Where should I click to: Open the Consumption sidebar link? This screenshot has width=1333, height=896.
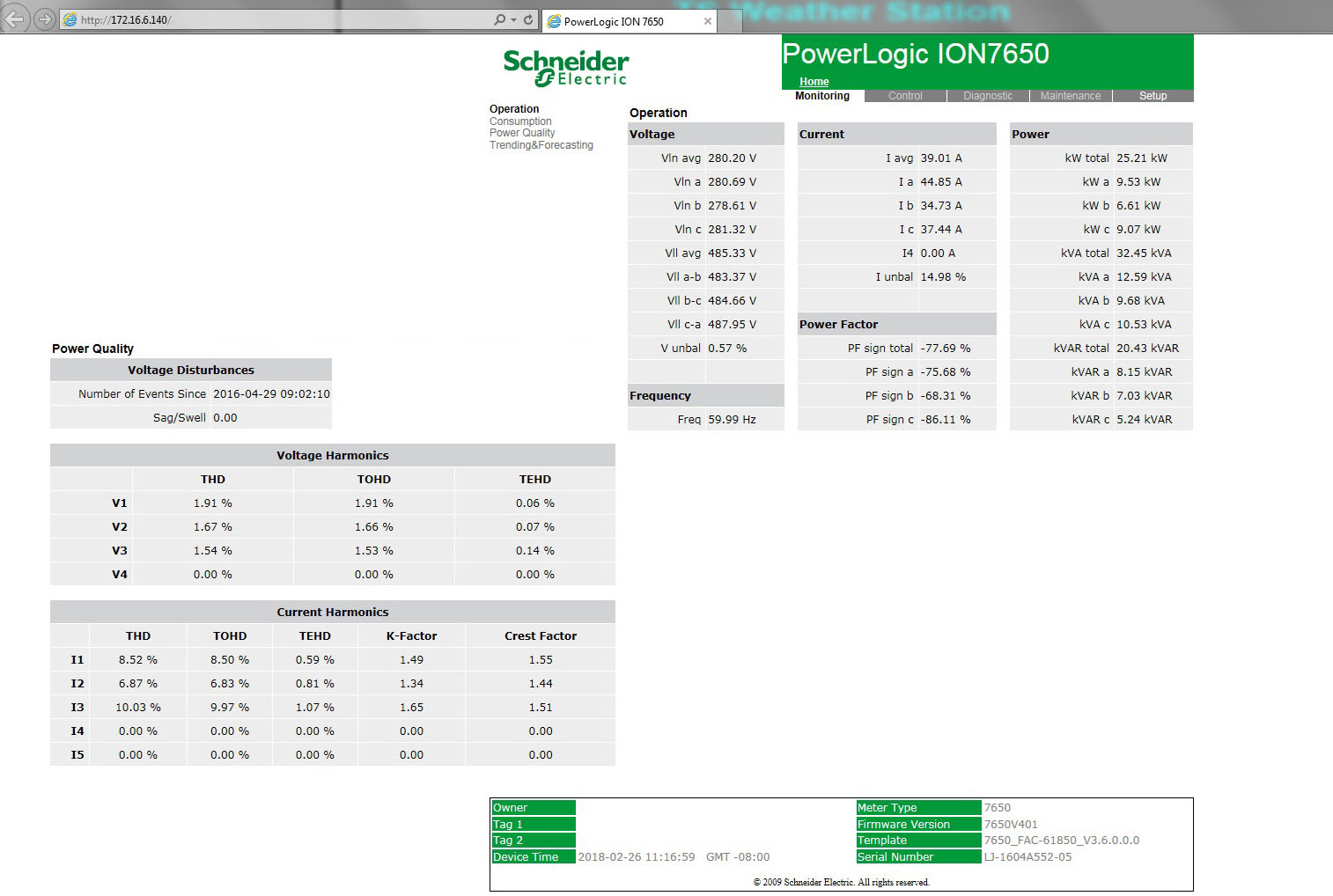pyautogui.click(x=520, y=121)
